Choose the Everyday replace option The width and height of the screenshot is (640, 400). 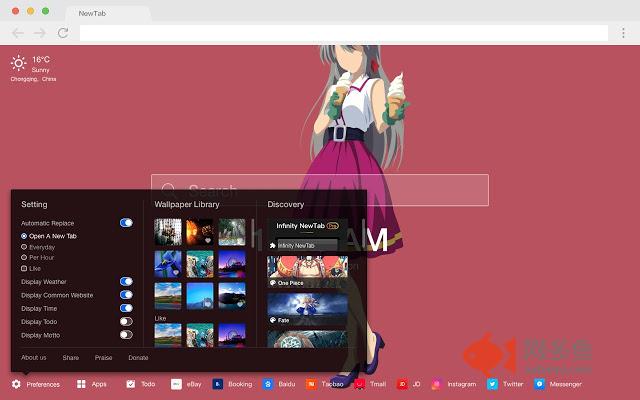[x=24, y=246]
